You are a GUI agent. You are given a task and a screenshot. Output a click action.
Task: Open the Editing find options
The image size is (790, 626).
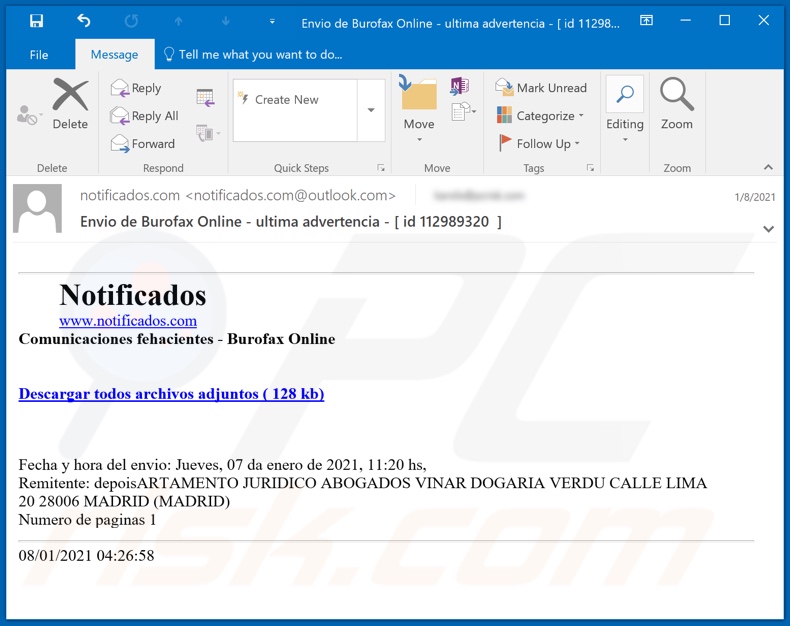[625, 108]
